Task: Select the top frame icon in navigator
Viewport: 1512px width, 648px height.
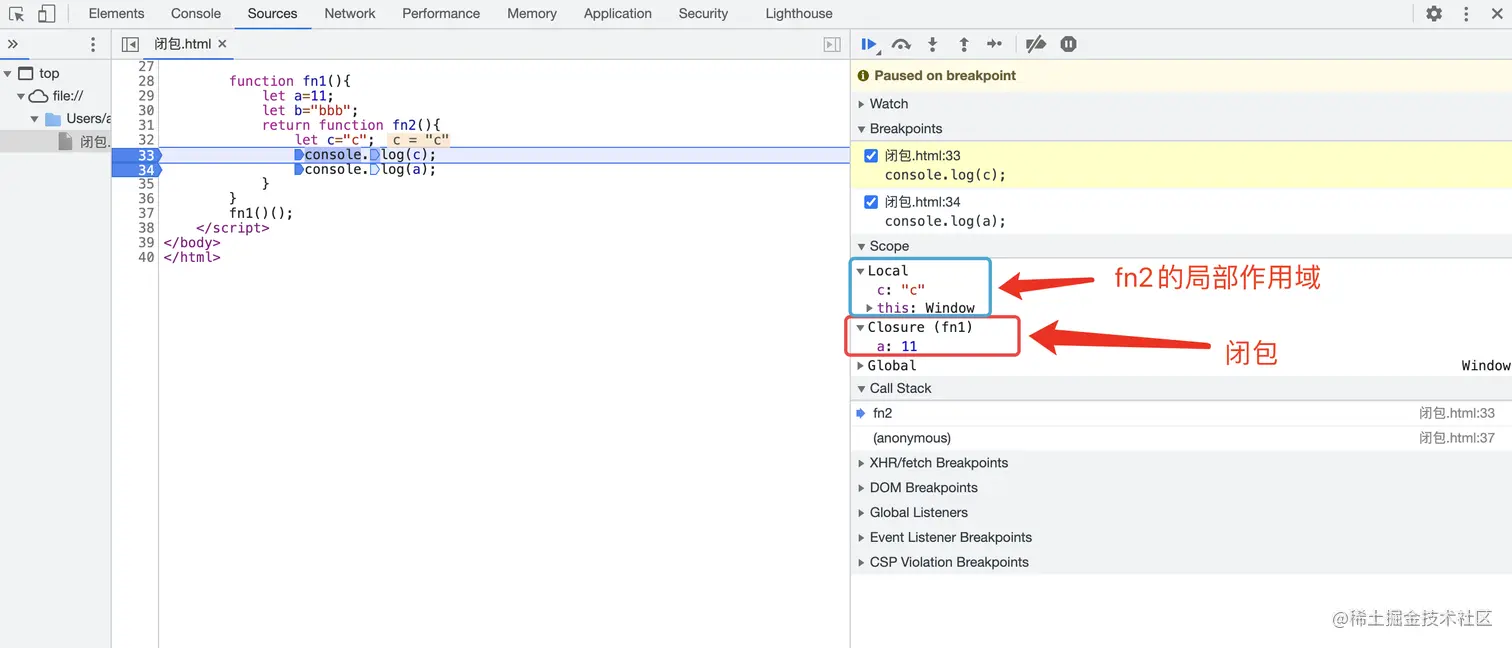Action: pyautogui.click(x=26, y=73)
